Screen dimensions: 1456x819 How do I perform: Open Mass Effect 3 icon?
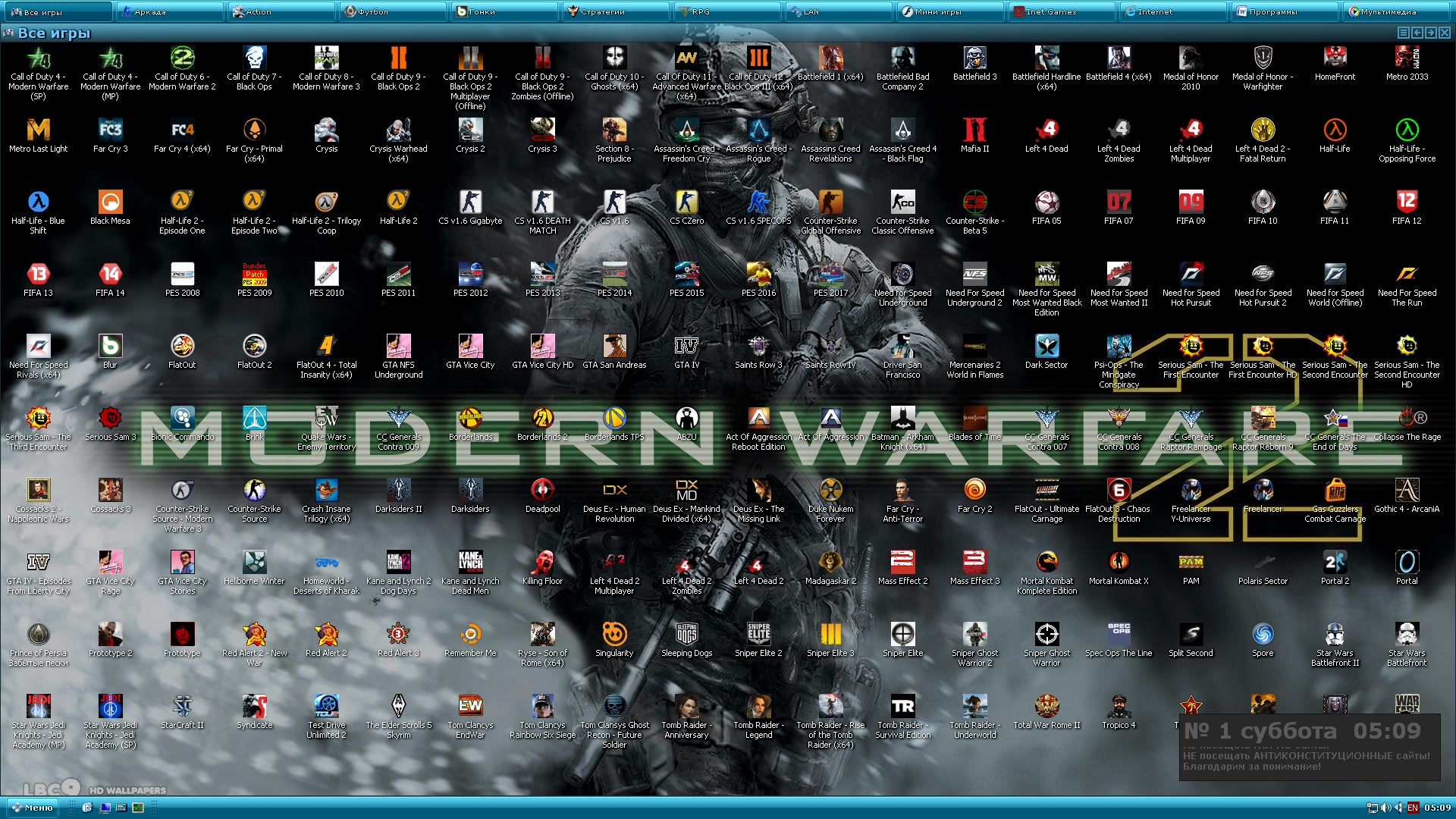(x=974, y=563)
